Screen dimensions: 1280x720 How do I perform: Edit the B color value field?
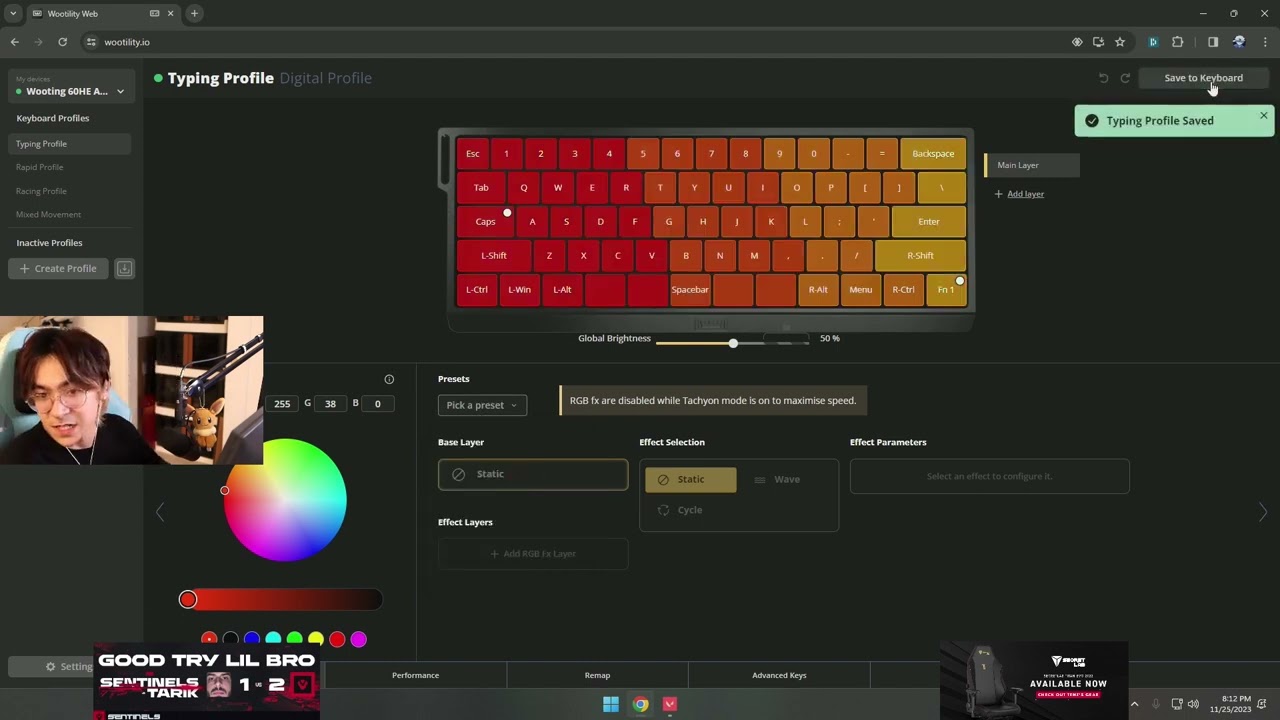pyautogui.click(x=377, y=404)
